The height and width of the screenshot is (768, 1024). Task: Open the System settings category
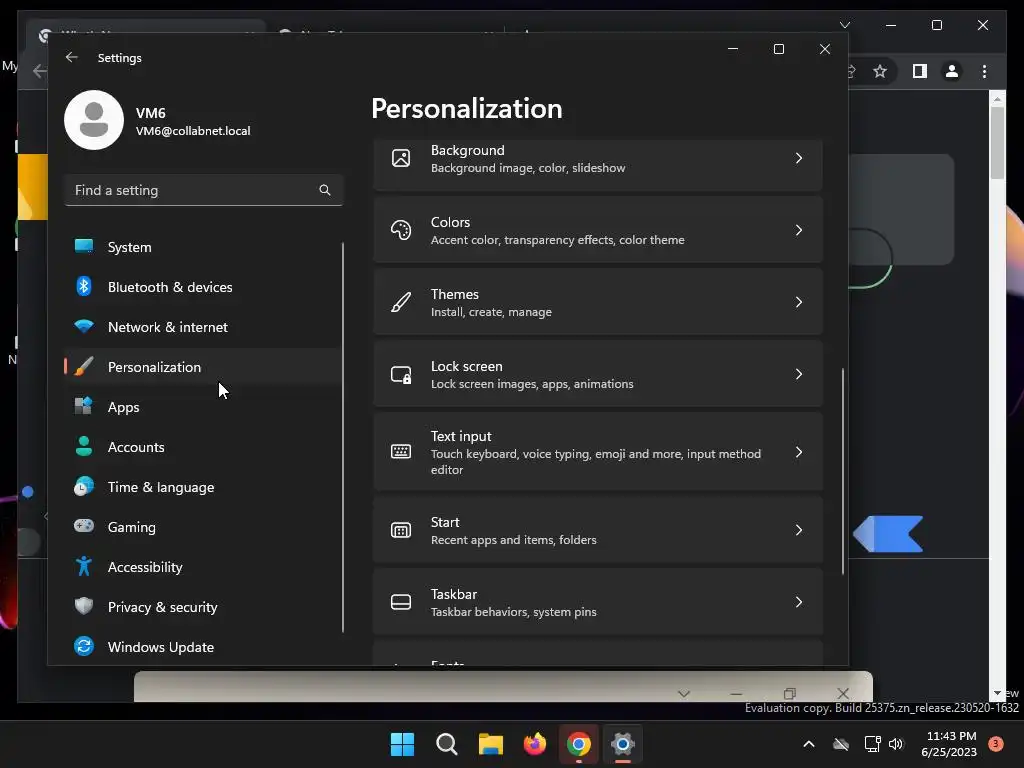click(x=202, y=247)
